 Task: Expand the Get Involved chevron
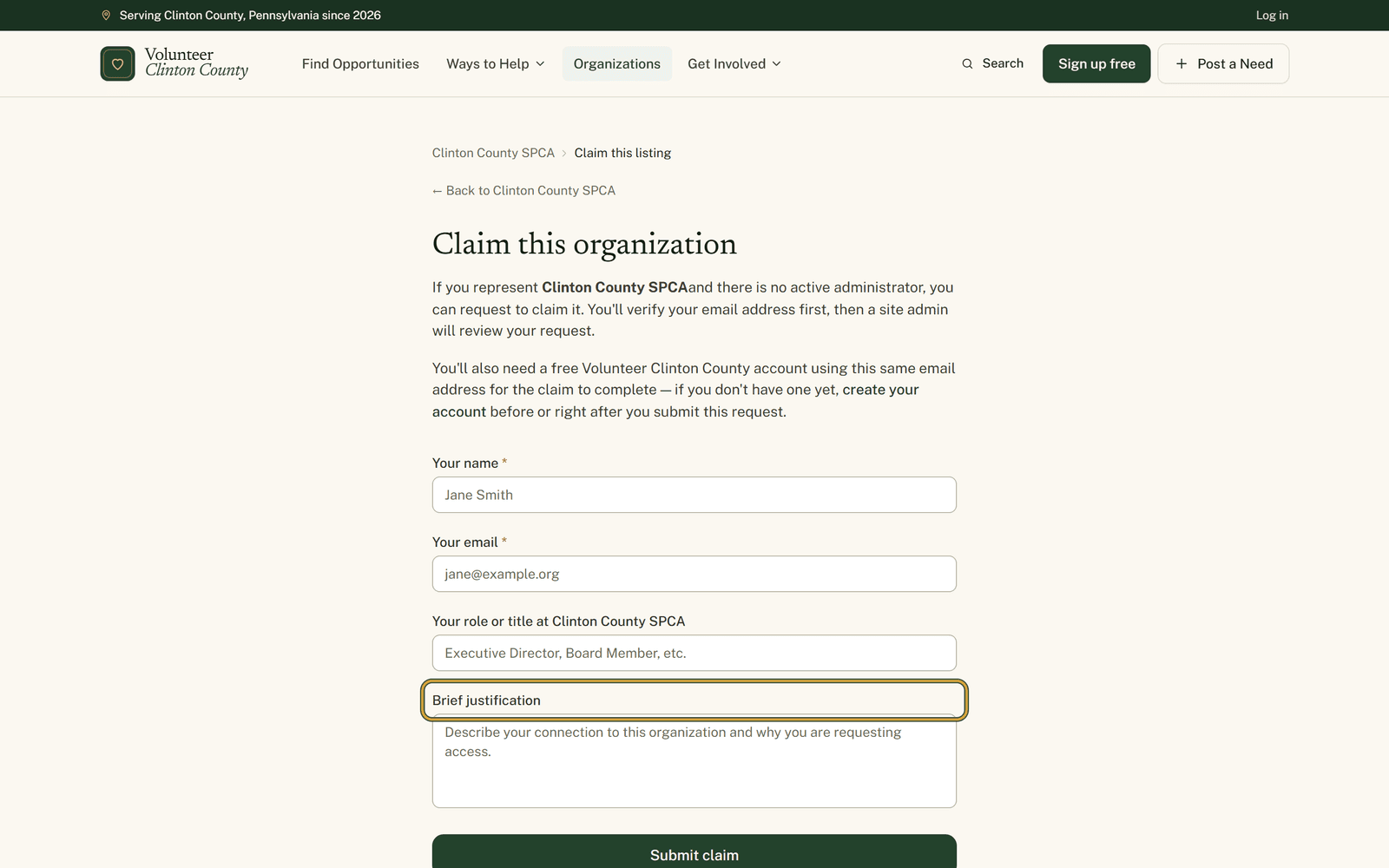coord(776,63)
